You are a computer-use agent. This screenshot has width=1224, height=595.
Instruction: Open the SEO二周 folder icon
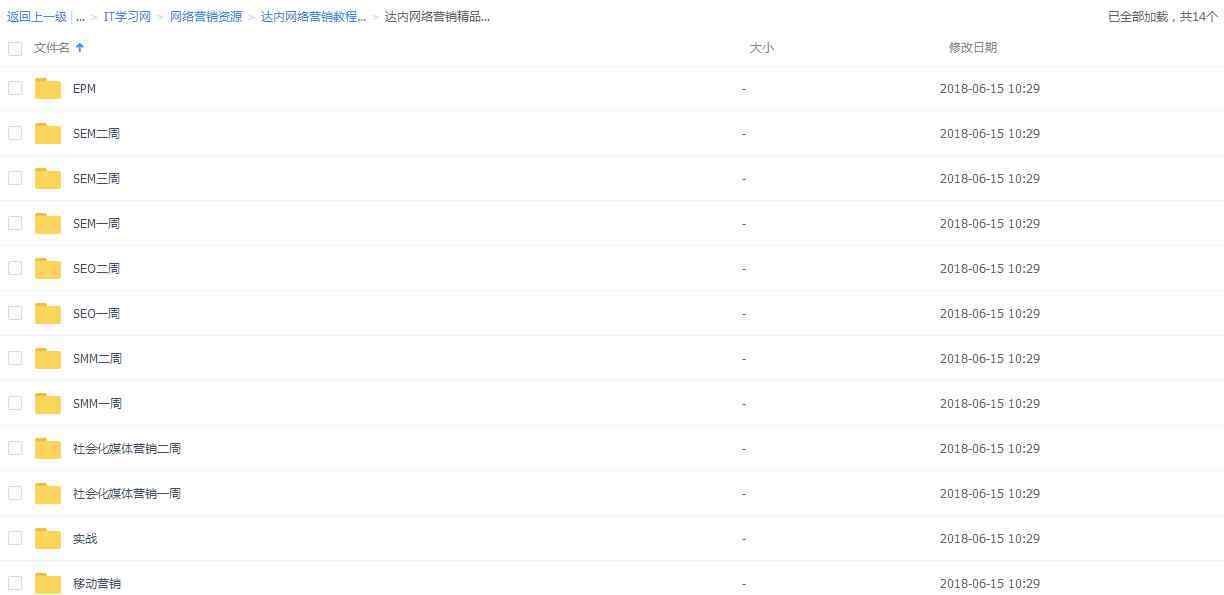(x=48, y=269)
